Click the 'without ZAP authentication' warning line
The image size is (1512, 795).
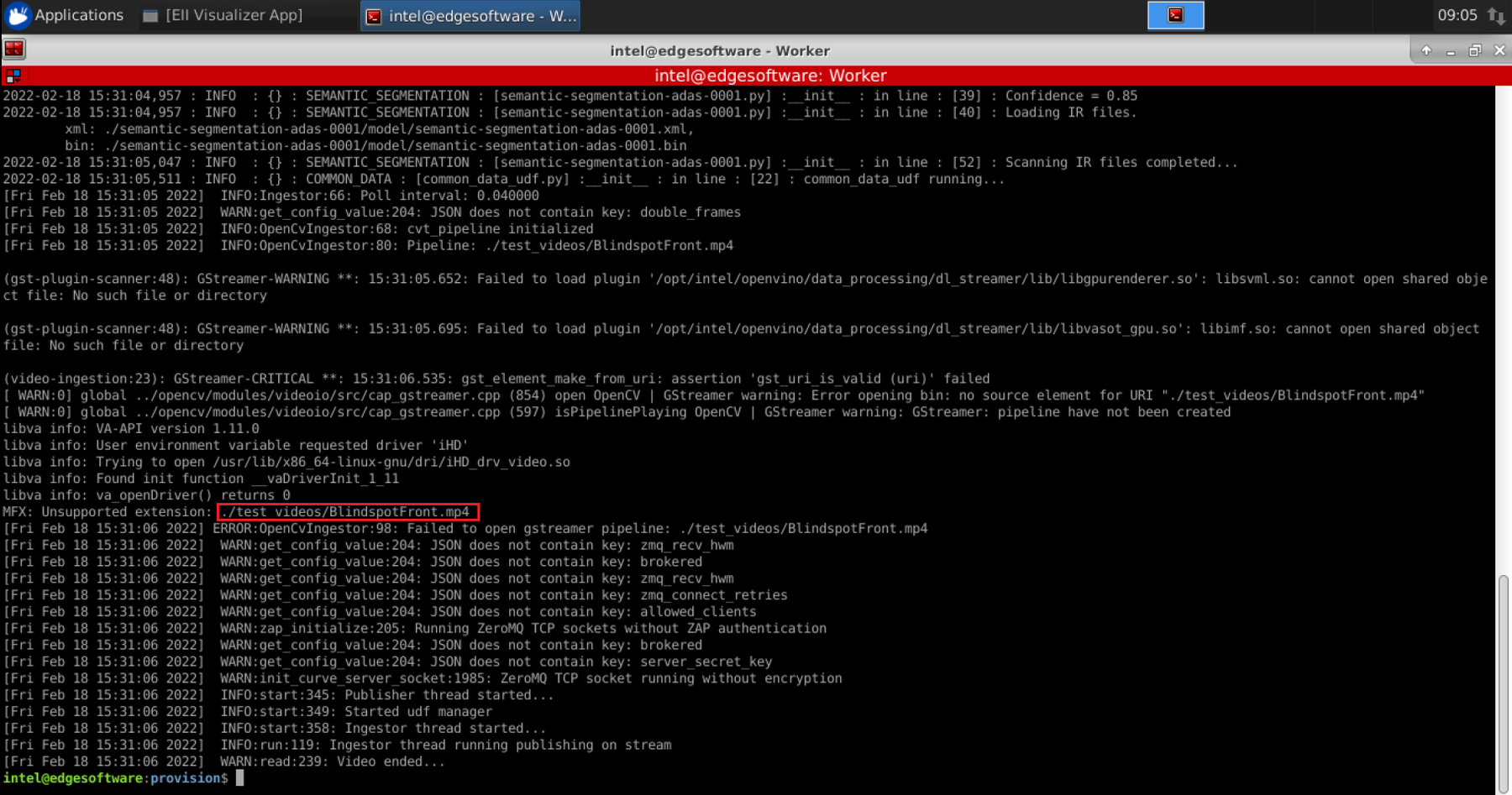coord(414,629)
